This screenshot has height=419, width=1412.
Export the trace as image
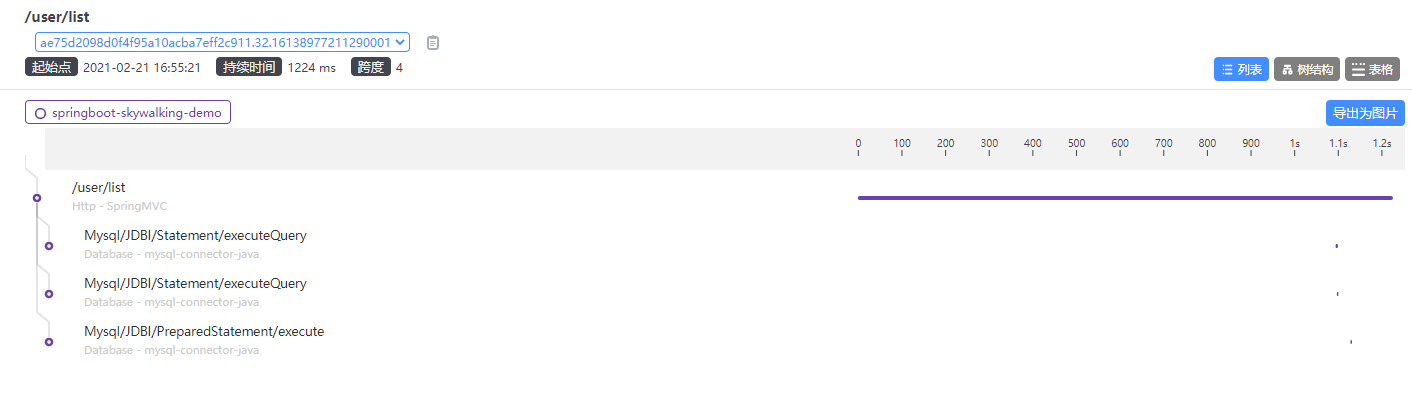pos(1365,113)
